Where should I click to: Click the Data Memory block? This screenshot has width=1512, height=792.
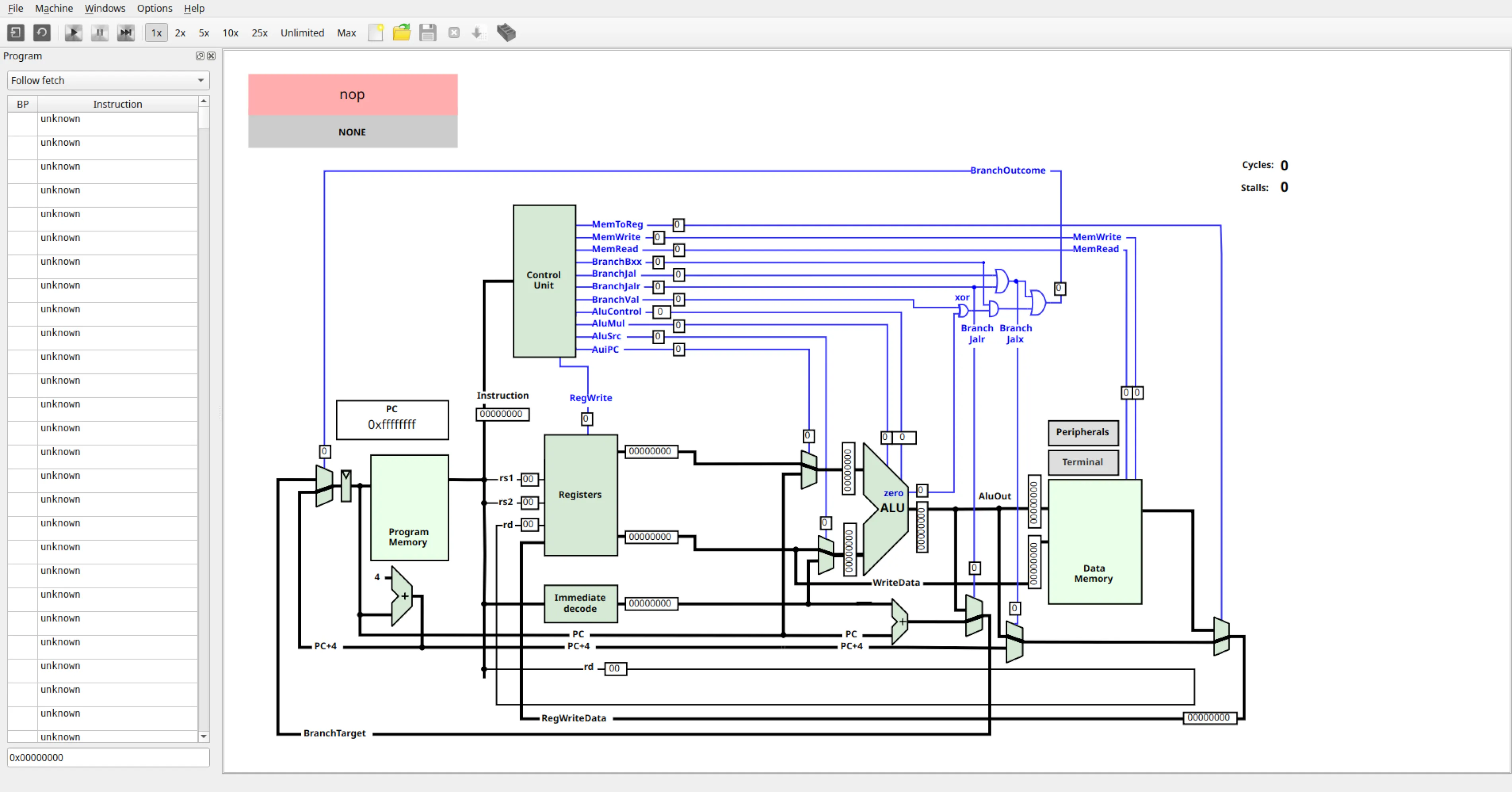[x=1095, y=542]
